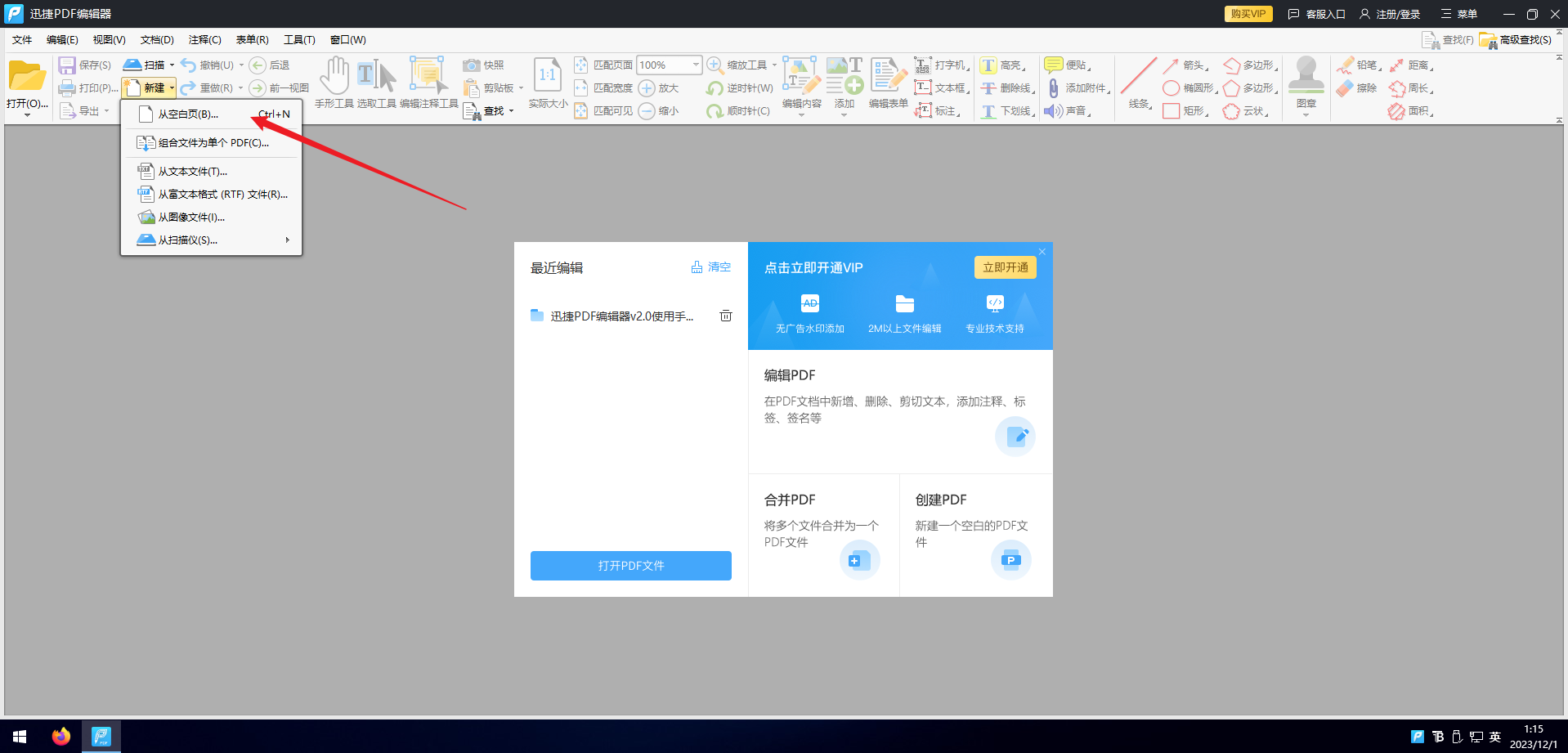Open Customer Service (客服入口) link
Screen dimensions: 1568x753
1317,14
